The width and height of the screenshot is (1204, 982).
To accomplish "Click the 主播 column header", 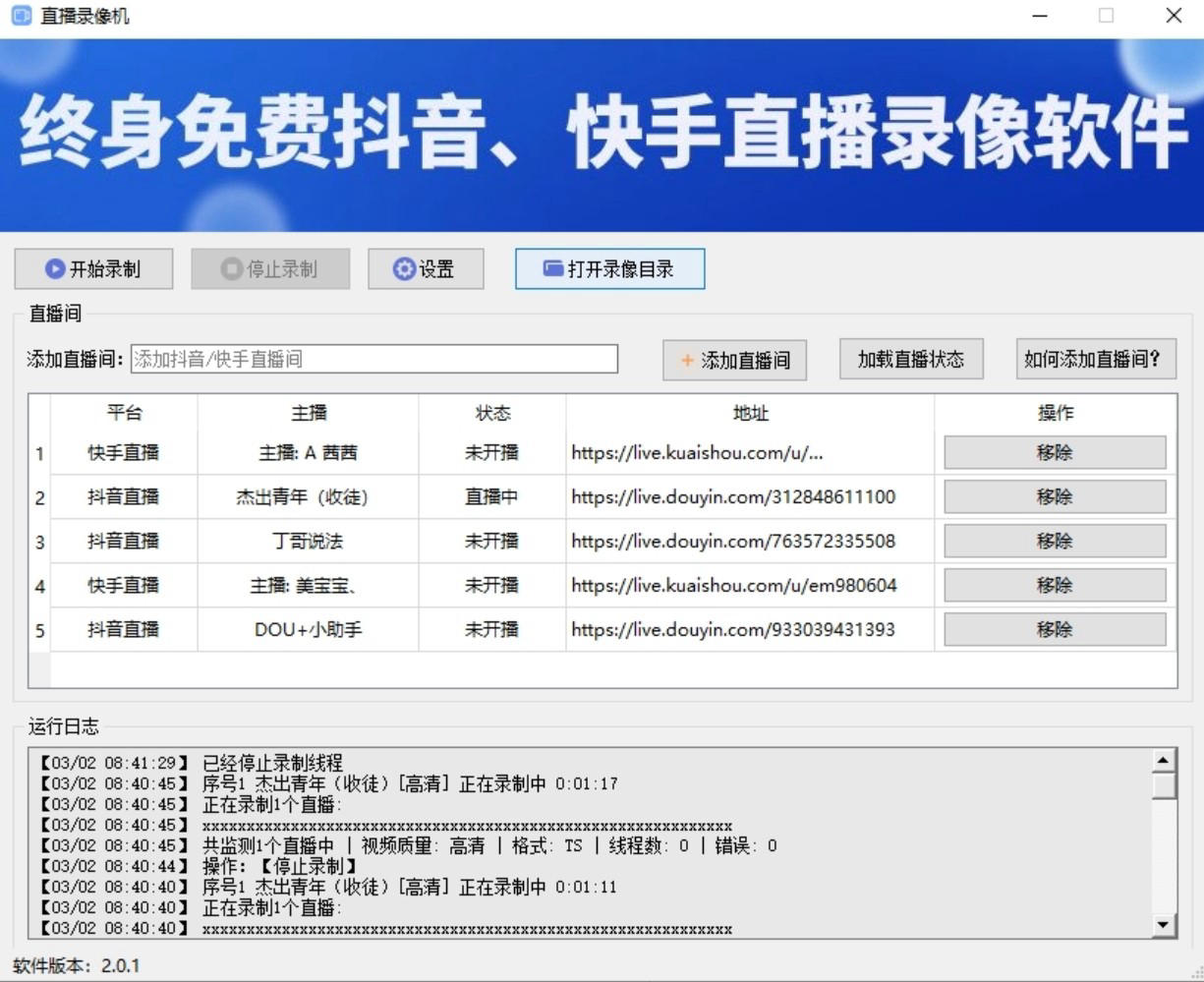I will tap(309, 413).
